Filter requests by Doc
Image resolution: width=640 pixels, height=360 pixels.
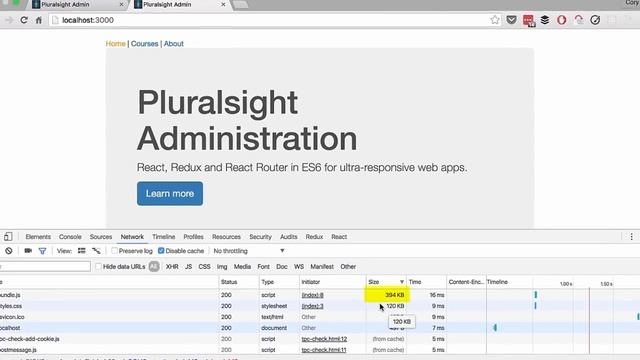[x=282, y=267]
